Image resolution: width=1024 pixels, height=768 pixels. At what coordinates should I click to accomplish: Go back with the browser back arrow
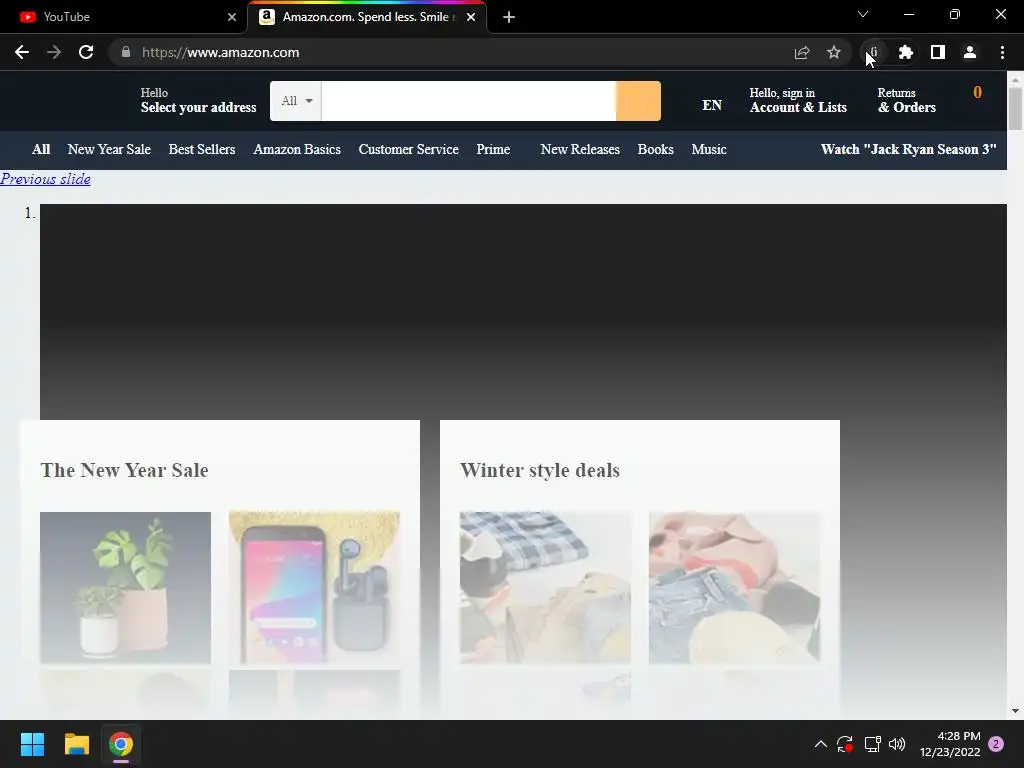[22, 52]
